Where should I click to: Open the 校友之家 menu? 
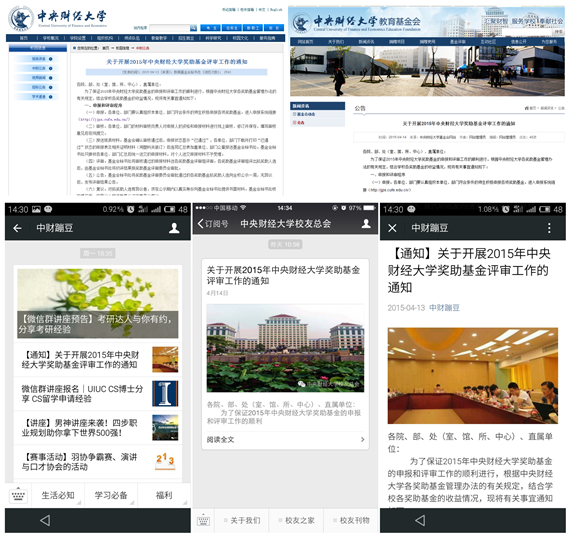[x=296, y=521]
